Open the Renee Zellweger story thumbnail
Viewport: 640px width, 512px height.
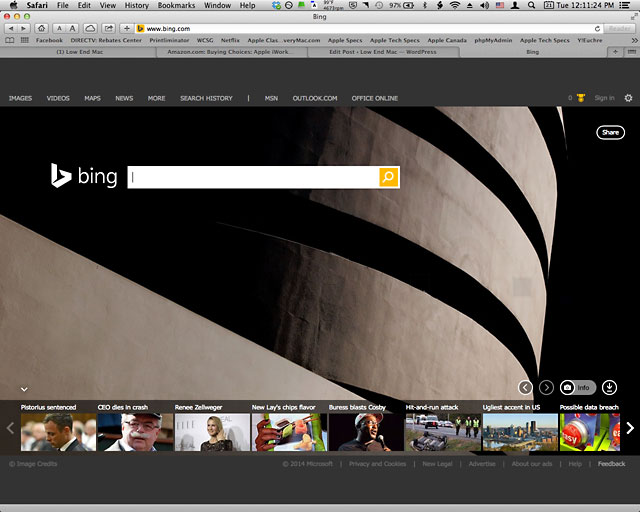(212, 432)
